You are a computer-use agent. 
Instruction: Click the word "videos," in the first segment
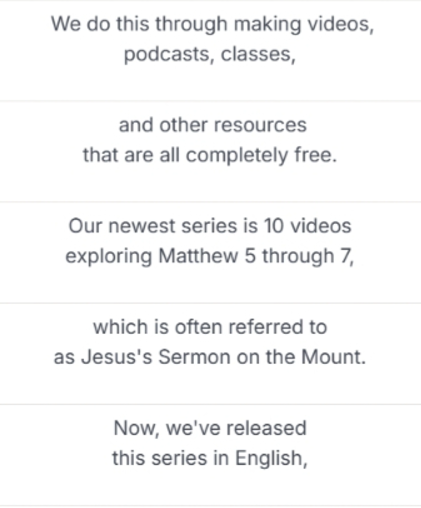[341, 24]
